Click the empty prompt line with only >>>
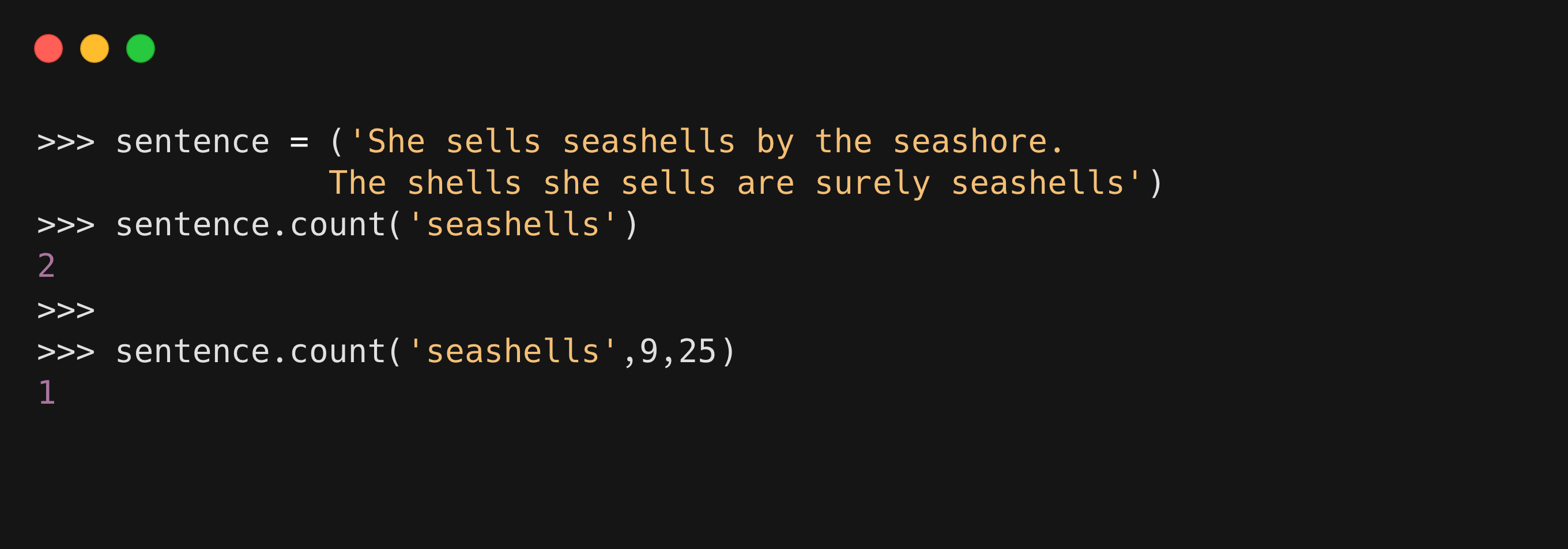 (x=66, y=310)
